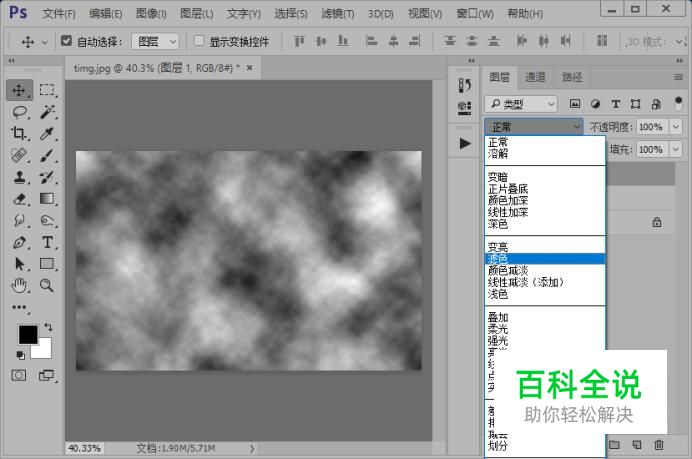Open the Fill slider dropdown arrow
Viewport: 692px width, 459px height.
676,149
